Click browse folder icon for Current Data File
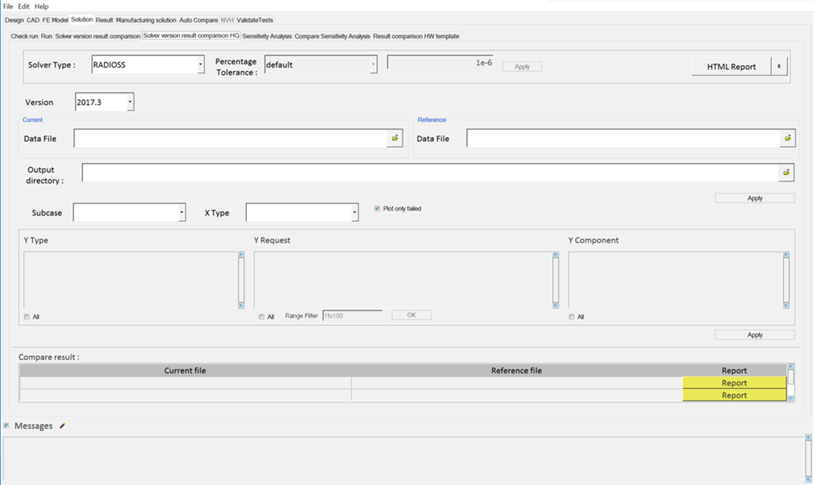 click(x=395, y=138)
